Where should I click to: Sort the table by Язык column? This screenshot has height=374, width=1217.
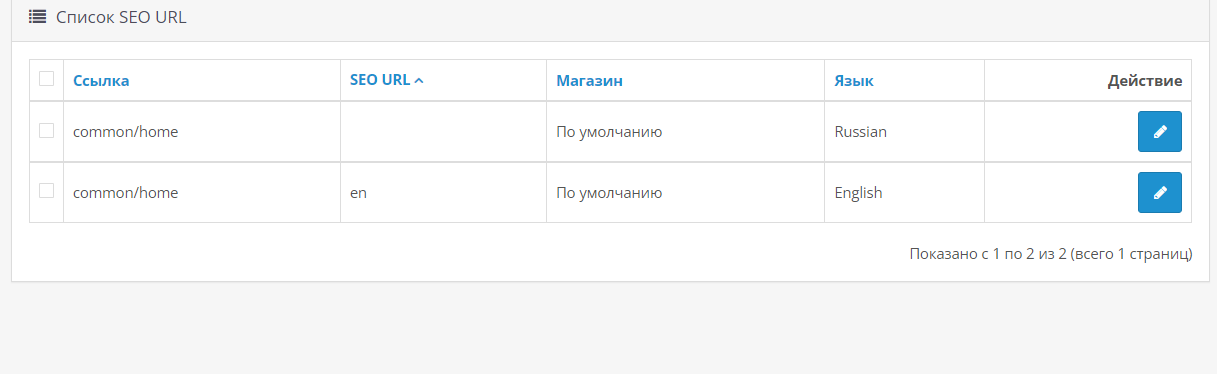pos(854,81)
